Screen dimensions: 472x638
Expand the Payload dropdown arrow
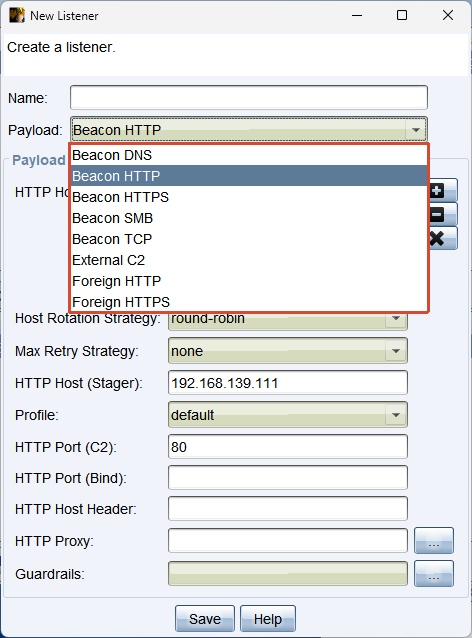click(415, 130)
